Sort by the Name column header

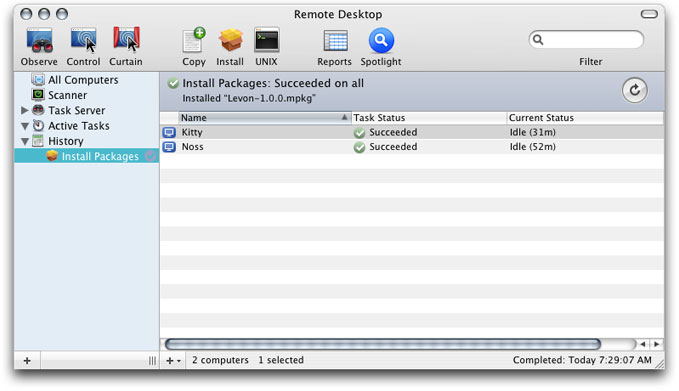click(264, 117)
